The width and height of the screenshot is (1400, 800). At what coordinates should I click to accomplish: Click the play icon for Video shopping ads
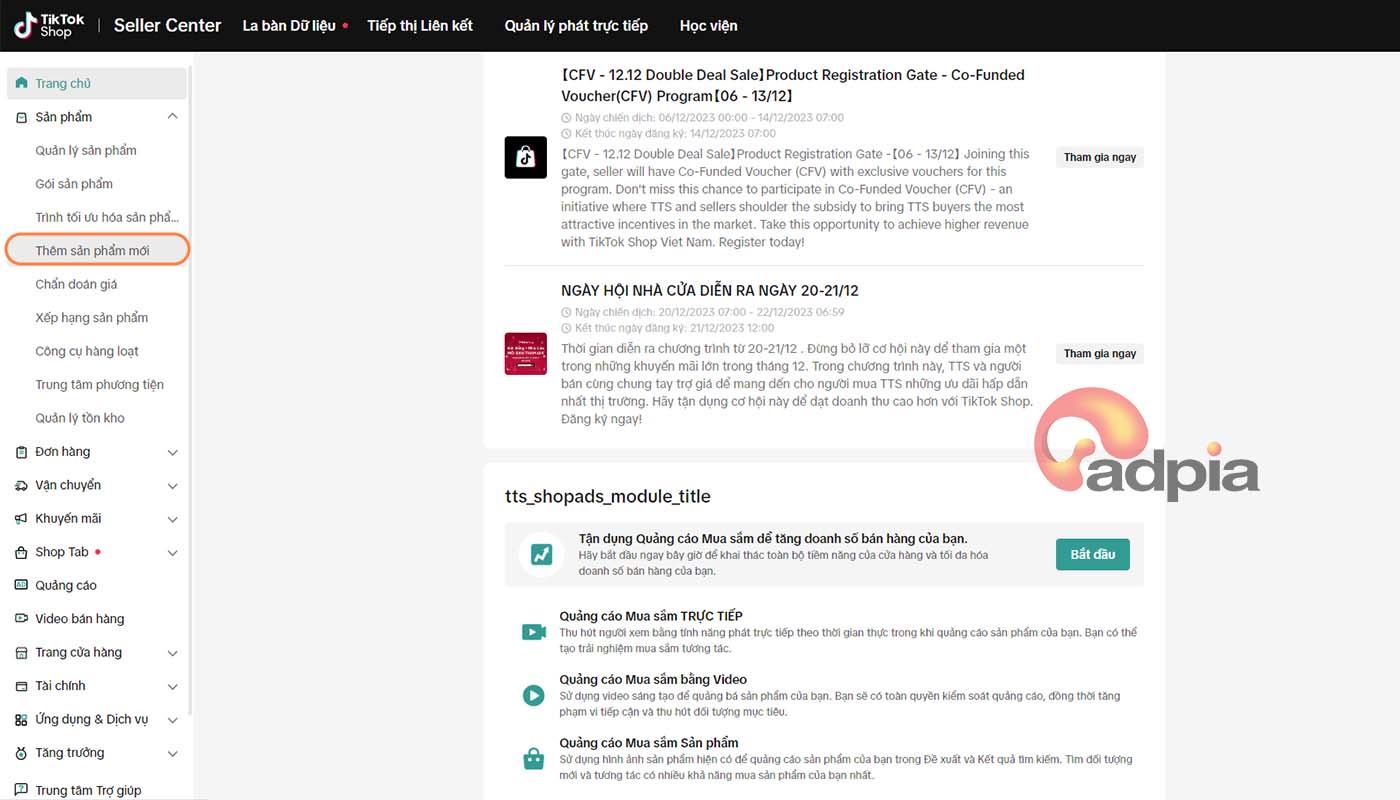(x=533, y=695)
